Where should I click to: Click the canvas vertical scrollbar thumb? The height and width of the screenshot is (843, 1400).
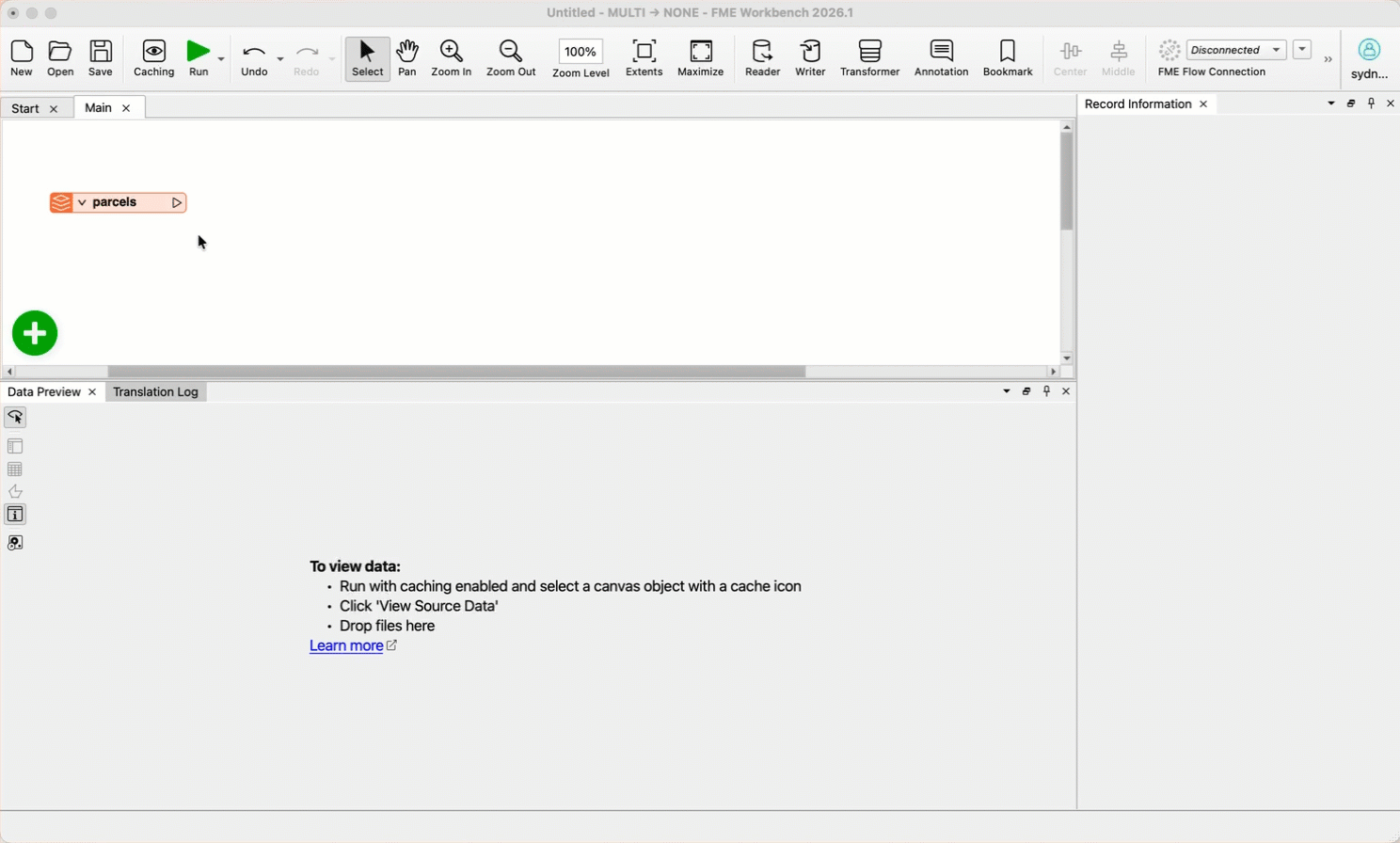1066,182
